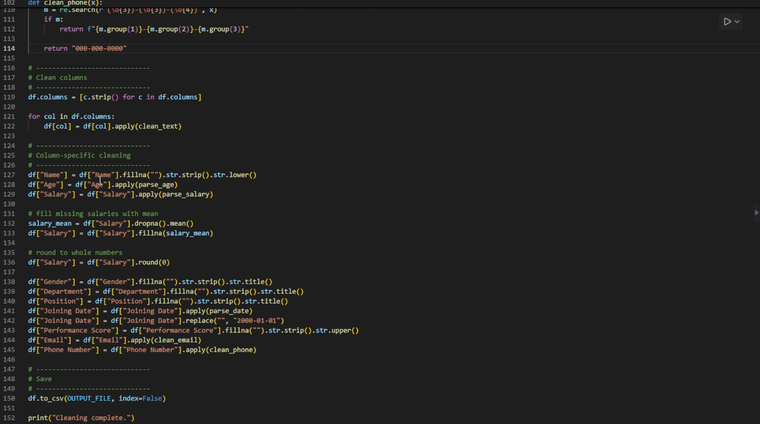Viewport: 760px width, 424px height.
Task: Expand the collapsed side panel arrow
Action: (x=756, y=213)
